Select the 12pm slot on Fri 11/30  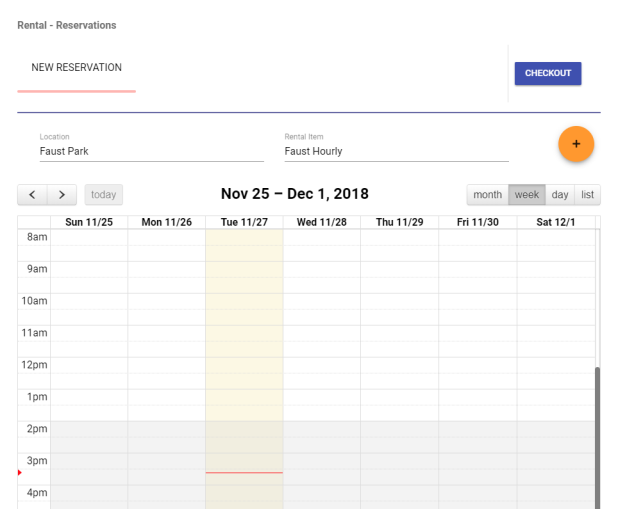coord(477,365)
